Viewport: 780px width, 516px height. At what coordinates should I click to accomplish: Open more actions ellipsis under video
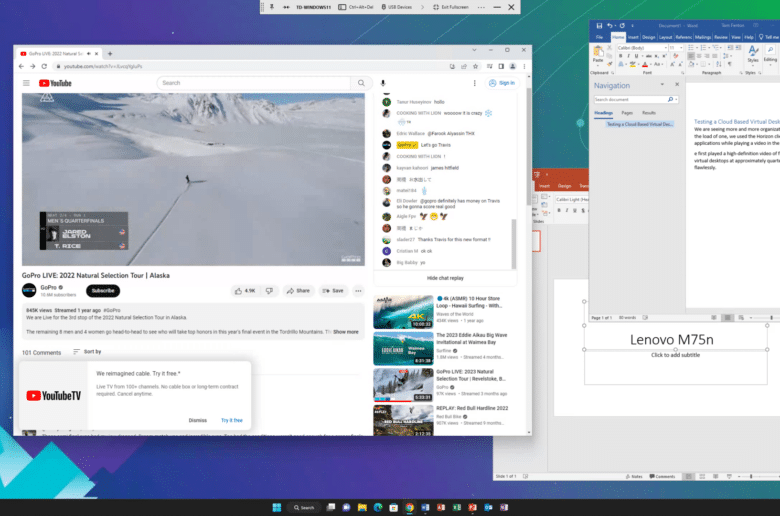coord(358,291)
